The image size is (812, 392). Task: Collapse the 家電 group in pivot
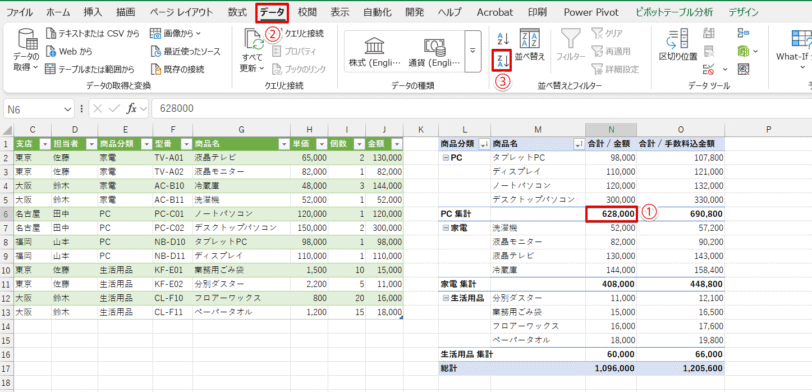tap(446, 228)
